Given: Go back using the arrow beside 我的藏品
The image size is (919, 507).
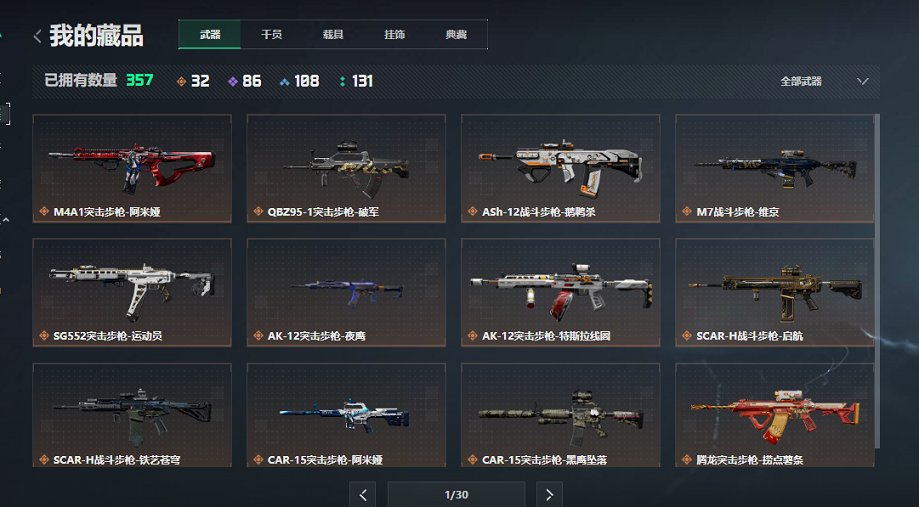Looking at the screenshot, I should (38, 36).
